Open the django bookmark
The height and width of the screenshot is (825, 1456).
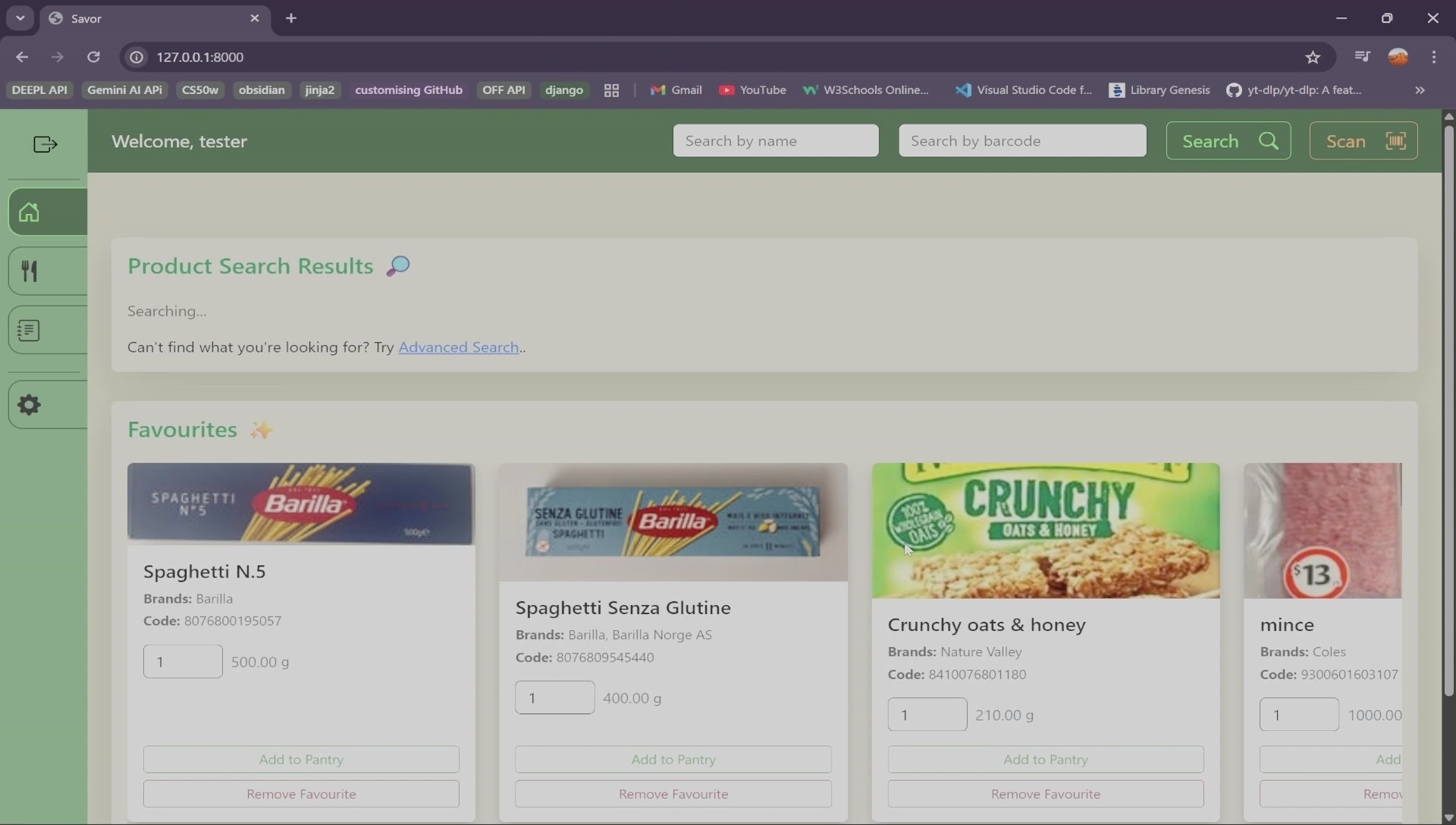[x=563, y=90]
